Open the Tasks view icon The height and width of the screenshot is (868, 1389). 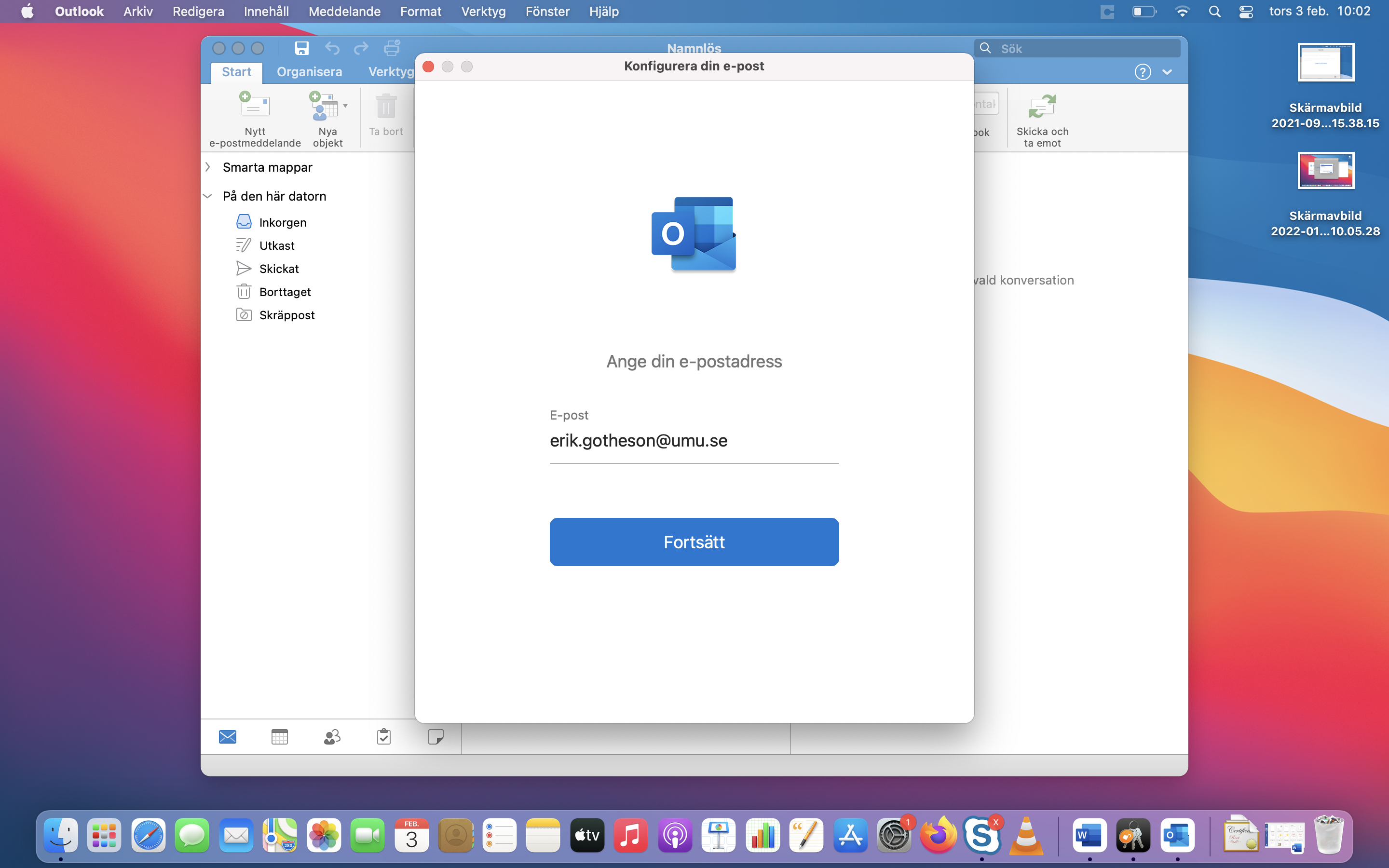(384, 737)
